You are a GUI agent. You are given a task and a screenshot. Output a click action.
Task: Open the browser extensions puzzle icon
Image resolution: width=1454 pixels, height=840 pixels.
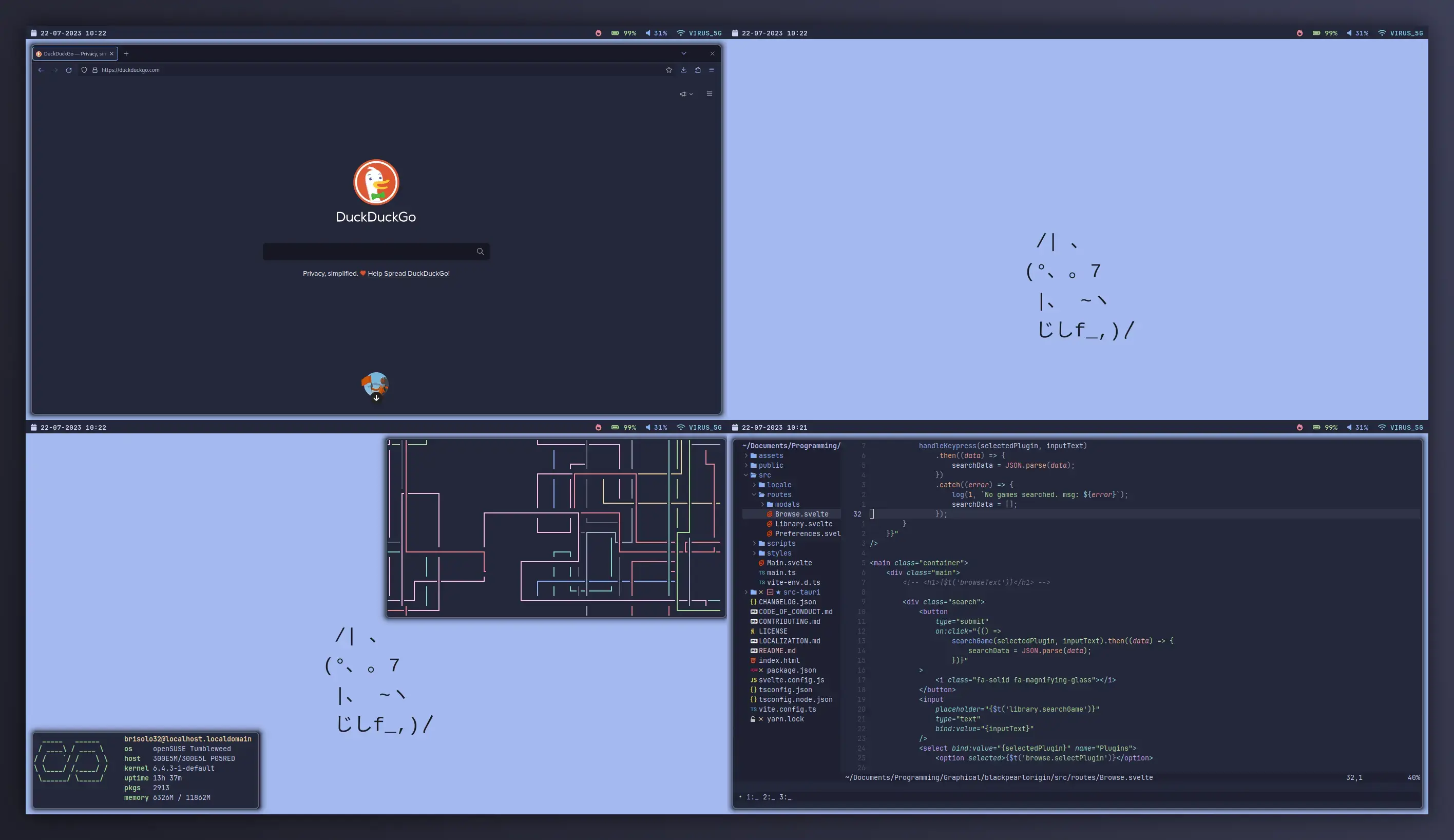coord(698,70)
